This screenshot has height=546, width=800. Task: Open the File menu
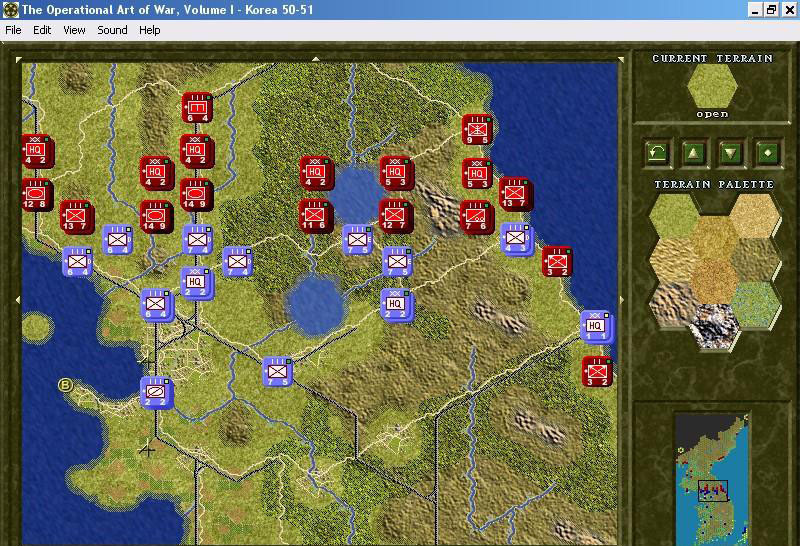[13, 30]
